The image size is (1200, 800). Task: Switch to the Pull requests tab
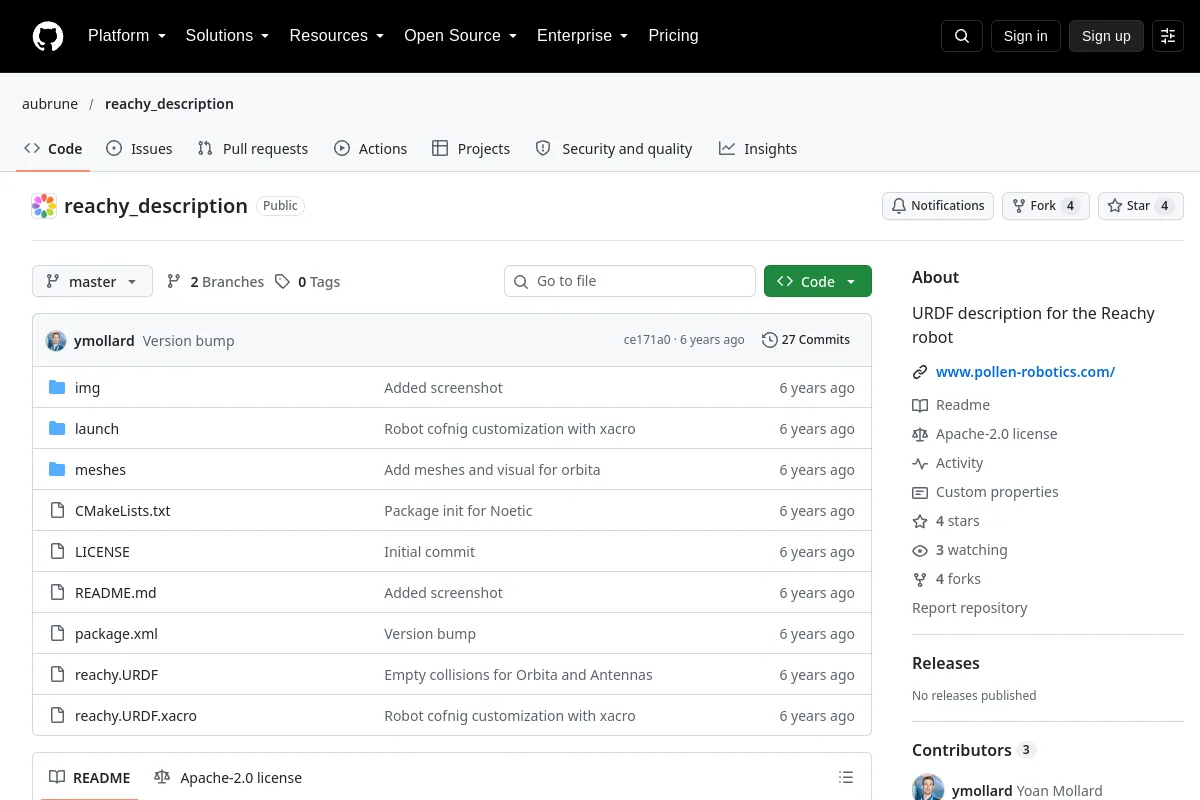(x=253, y=149)
